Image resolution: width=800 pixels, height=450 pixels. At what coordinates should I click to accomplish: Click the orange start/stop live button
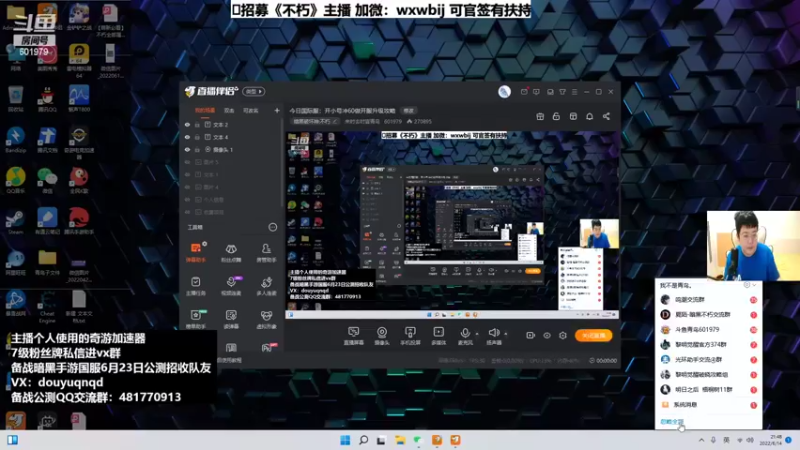[593, 335]
